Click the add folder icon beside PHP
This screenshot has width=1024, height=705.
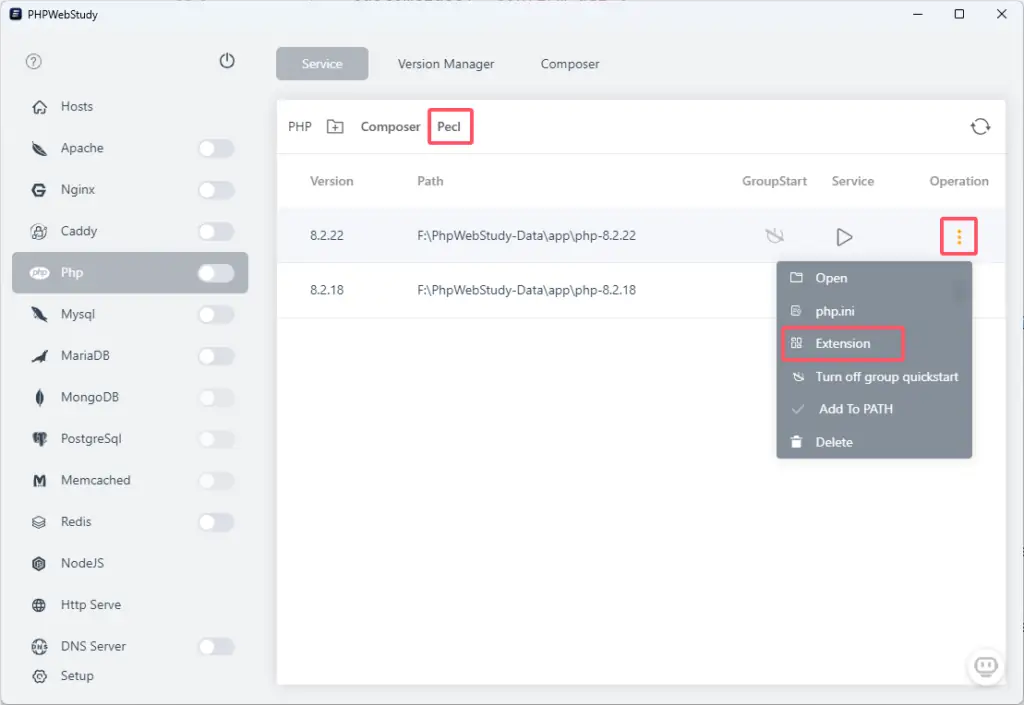(x=336, y=127)
